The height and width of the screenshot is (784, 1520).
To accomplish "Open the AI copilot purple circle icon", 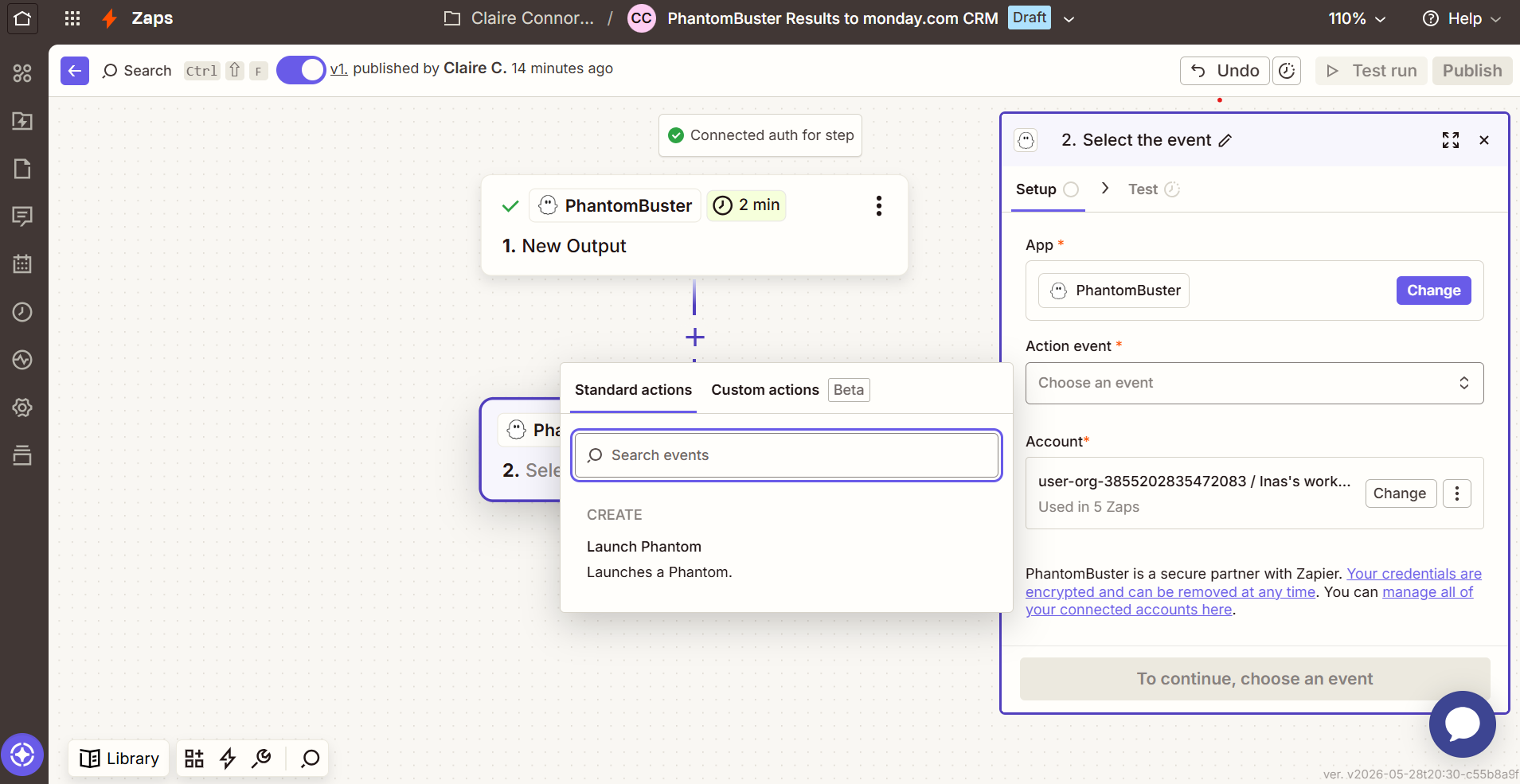I will (22, 755).
